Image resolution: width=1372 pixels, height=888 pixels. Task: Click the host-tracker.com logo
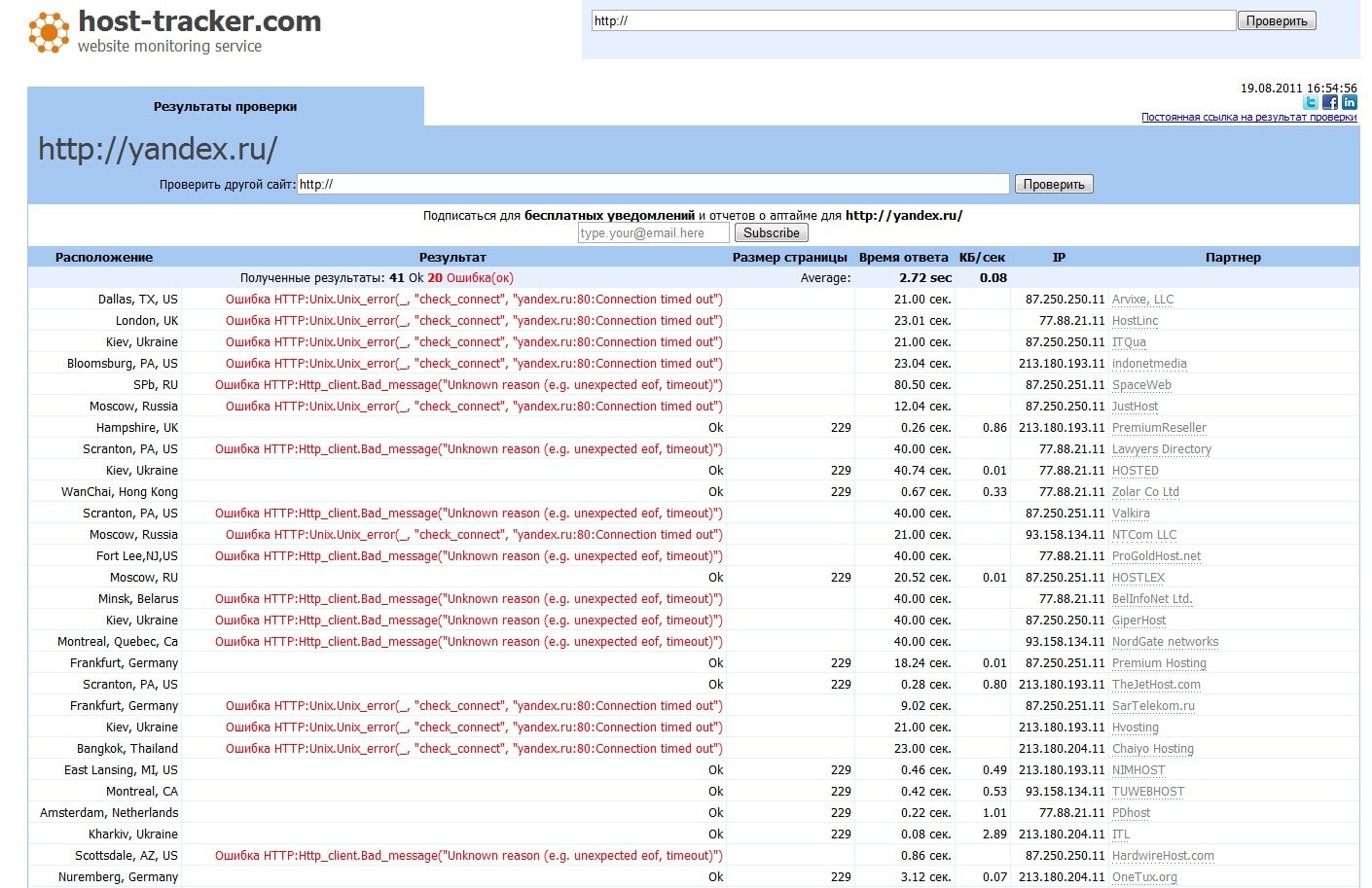[x=175, y=31]
